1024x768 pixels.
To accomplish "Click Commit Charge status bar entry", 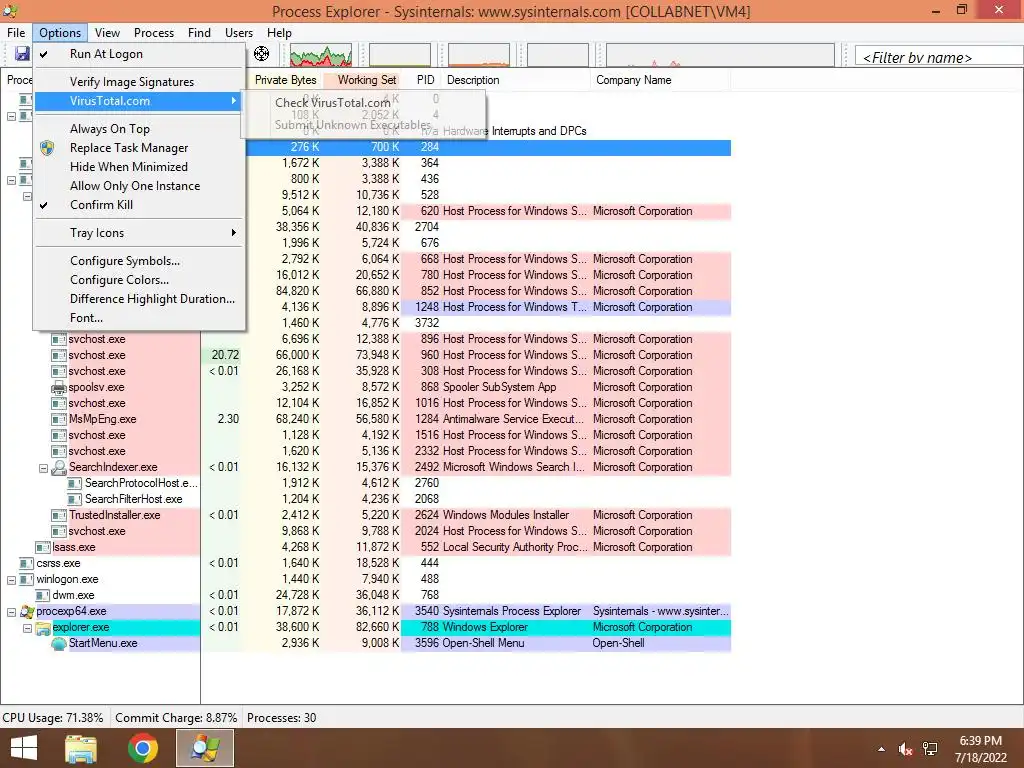I will (x=176, y=718).
